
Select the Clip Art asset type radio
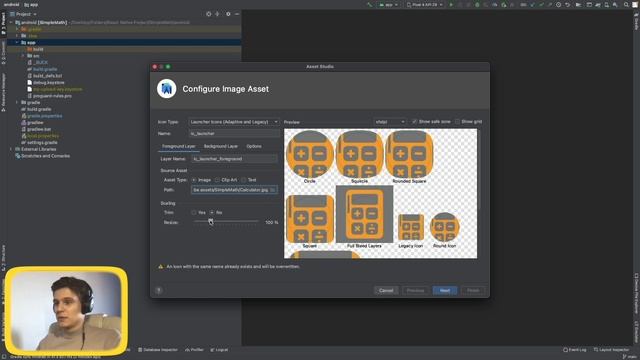click(218, 180)
